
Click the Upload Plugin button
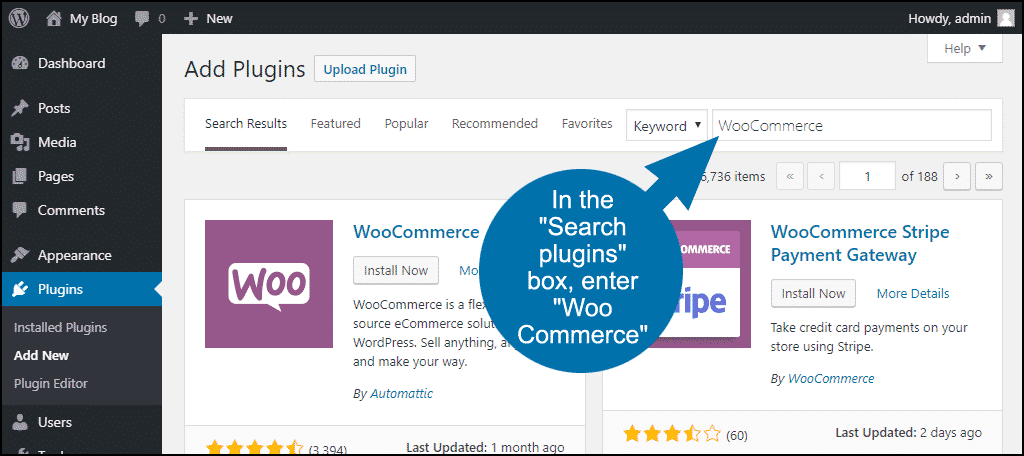pos(365,69)
